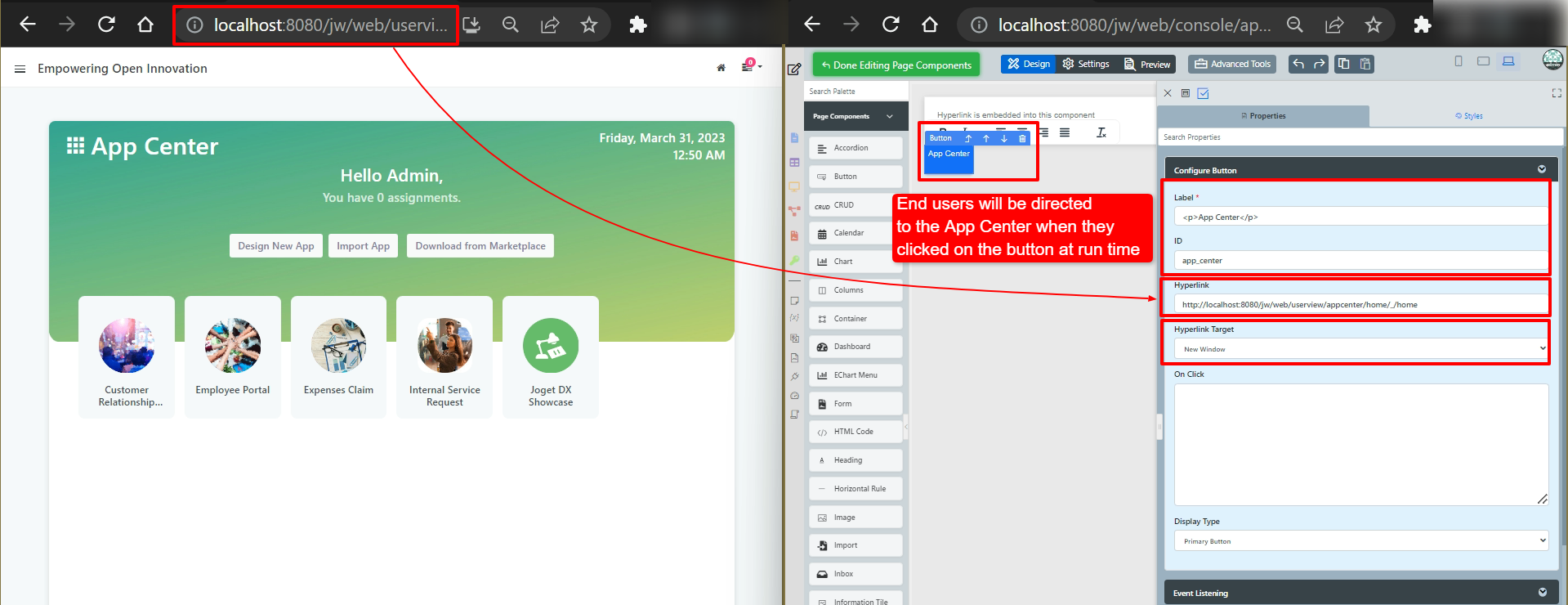Click Download from Marketplace button
This screenshot has width=1568, height=605.
tap(480, 246)
